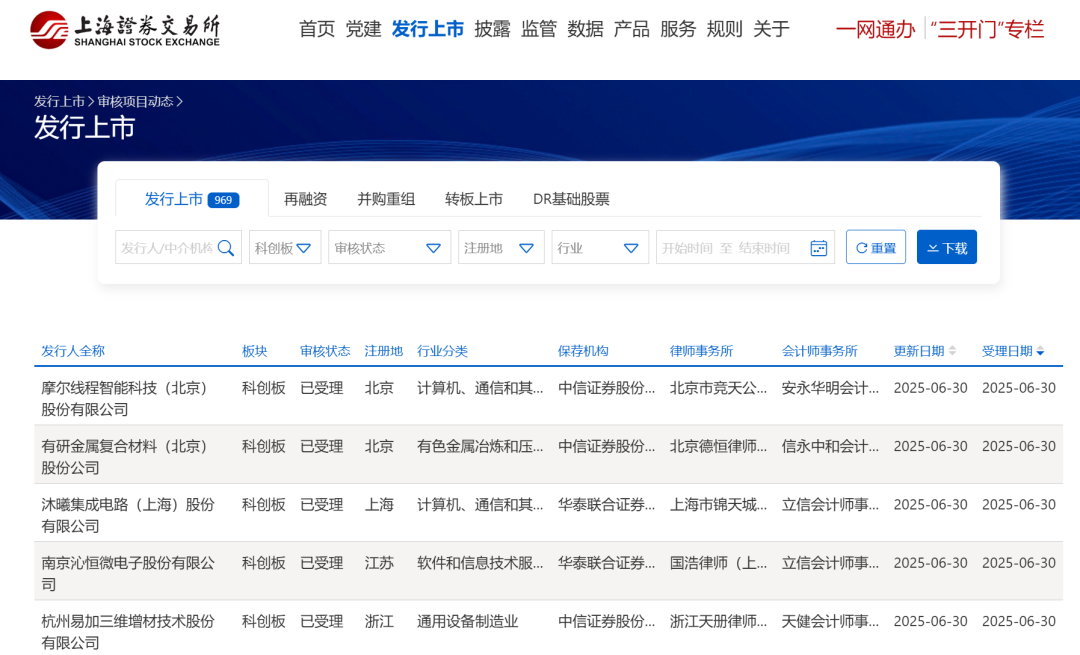Click the 969 count badge on 发行上市
The image size is (1080, 655).
pyautogui.click(x=224, y=199)
